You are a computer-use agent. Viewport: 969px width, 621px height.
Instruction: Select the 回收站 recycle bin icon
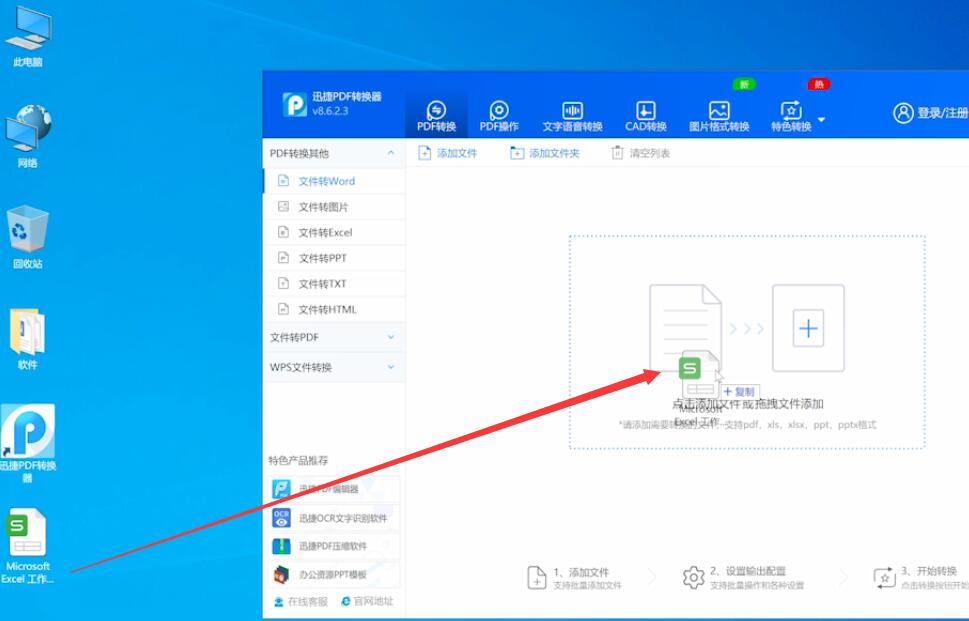click(28, 237)
